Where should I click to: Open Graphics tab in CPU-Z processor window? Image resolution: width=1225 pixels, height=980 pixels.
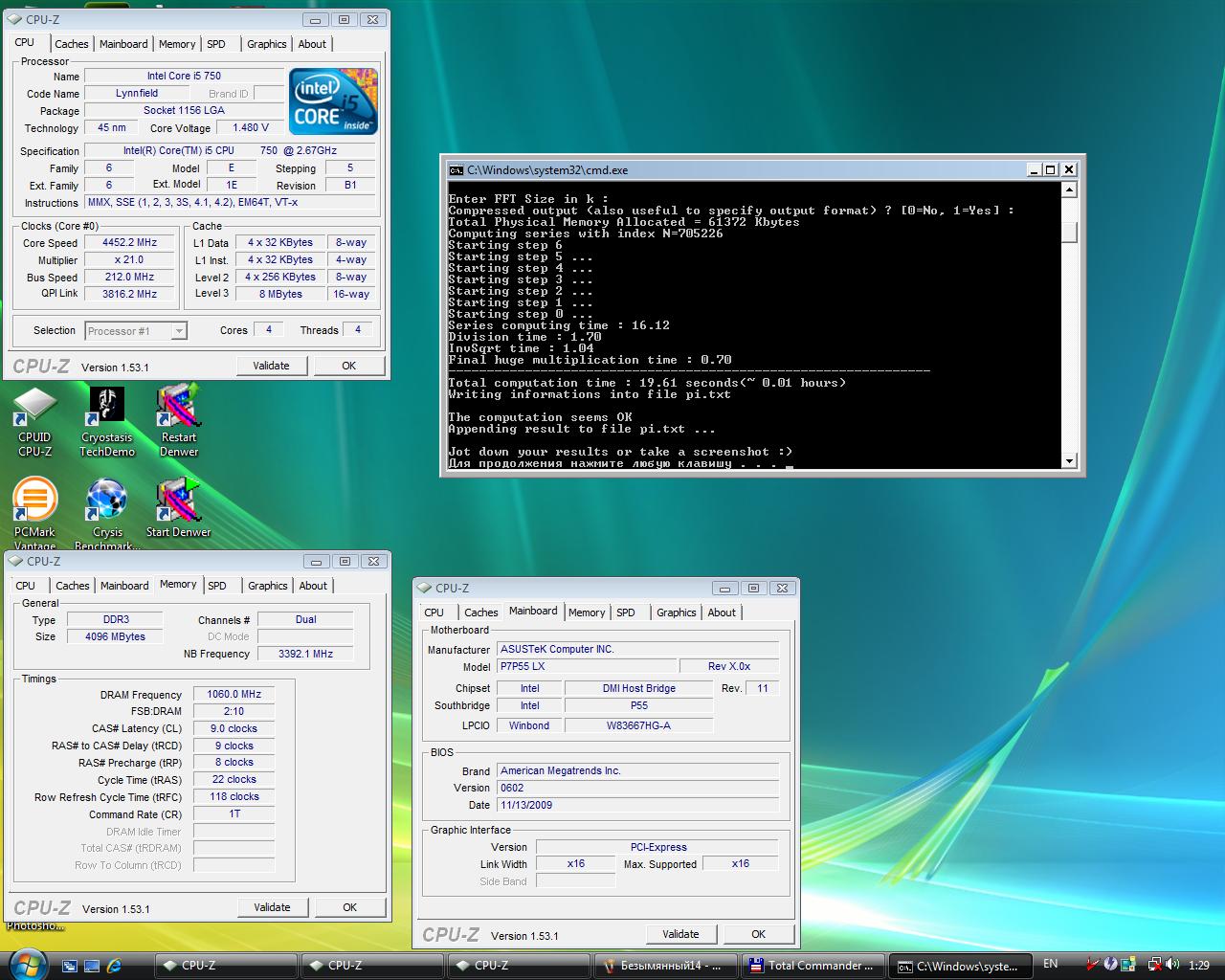[266, 44]
